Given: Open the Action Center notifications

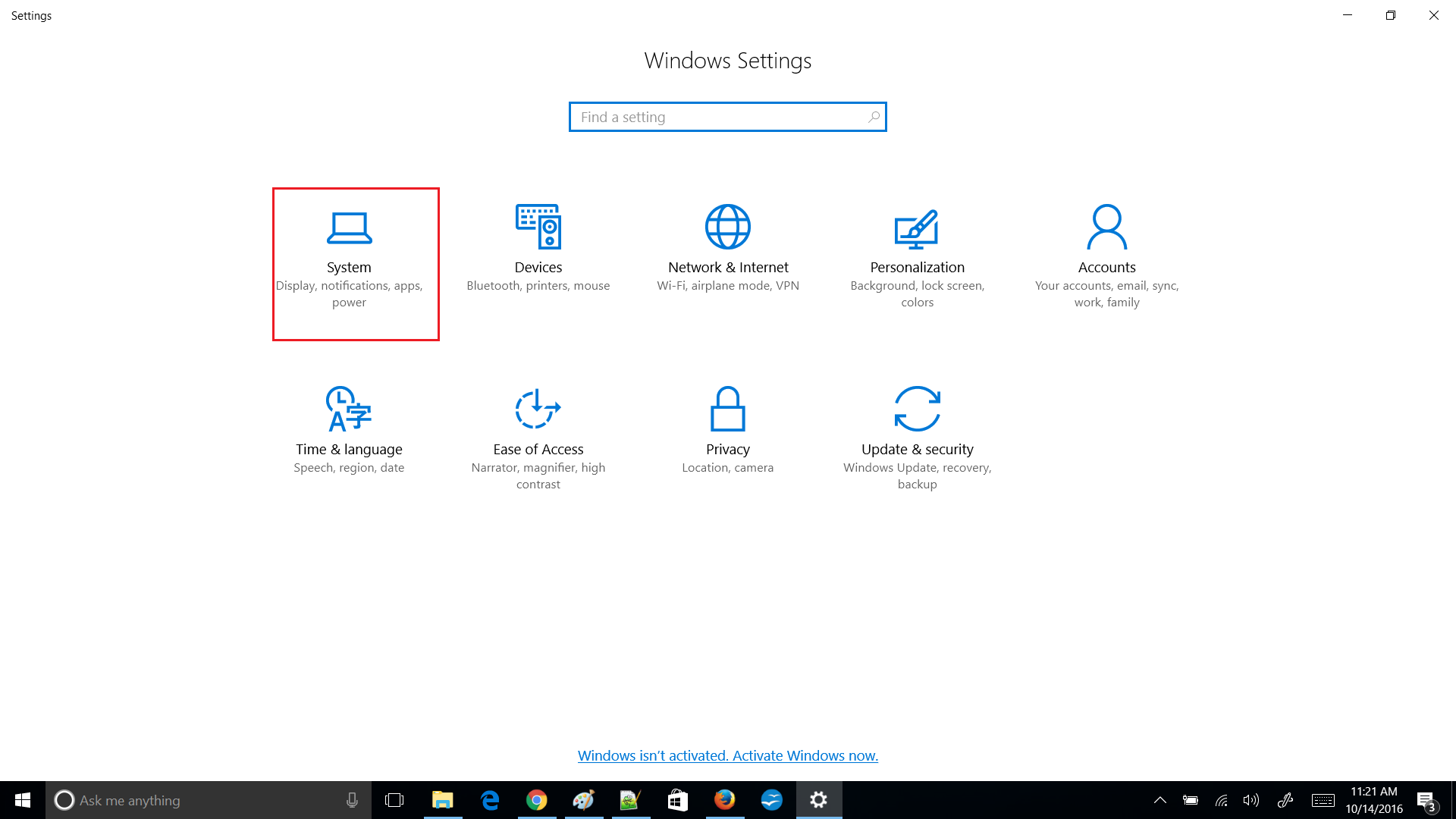Looking at the screenshot, I should tap(1427, 802).
